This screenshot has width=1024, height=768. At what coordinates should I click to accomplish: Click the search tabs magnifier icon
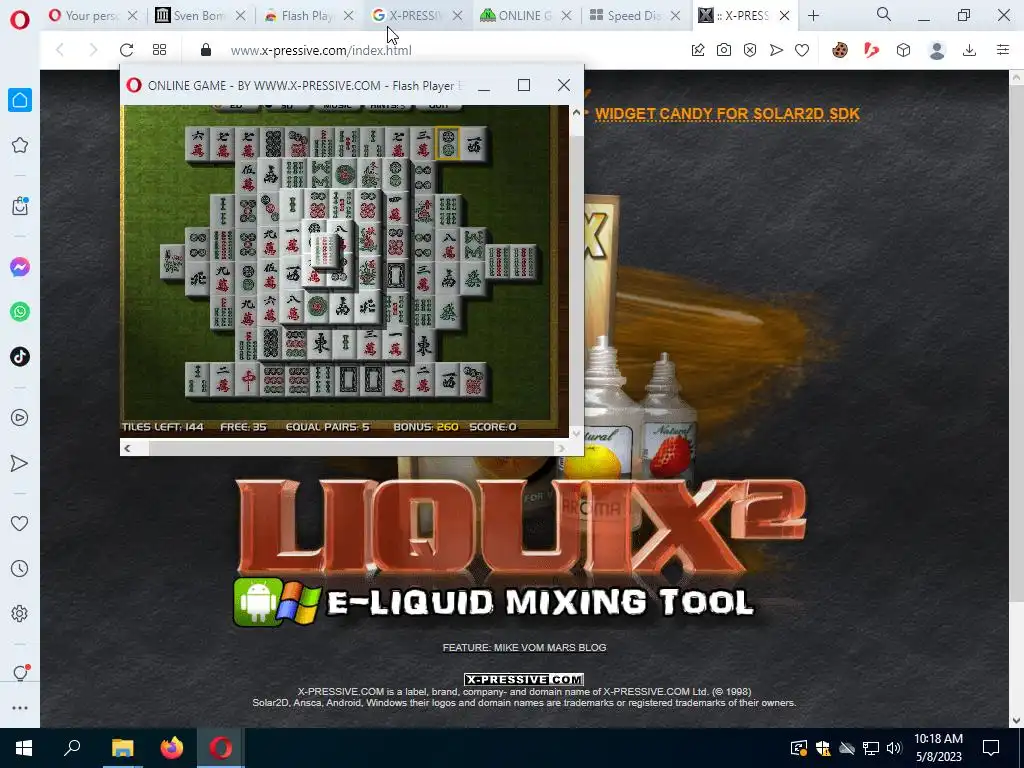coord(884,14)
